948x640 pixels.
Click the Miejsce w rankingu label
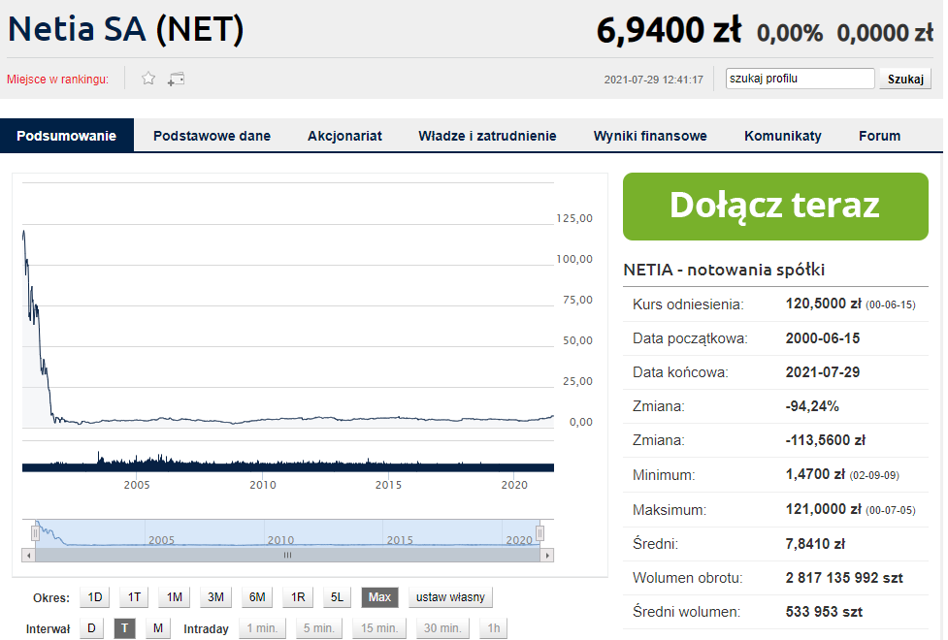coord(58,79)
